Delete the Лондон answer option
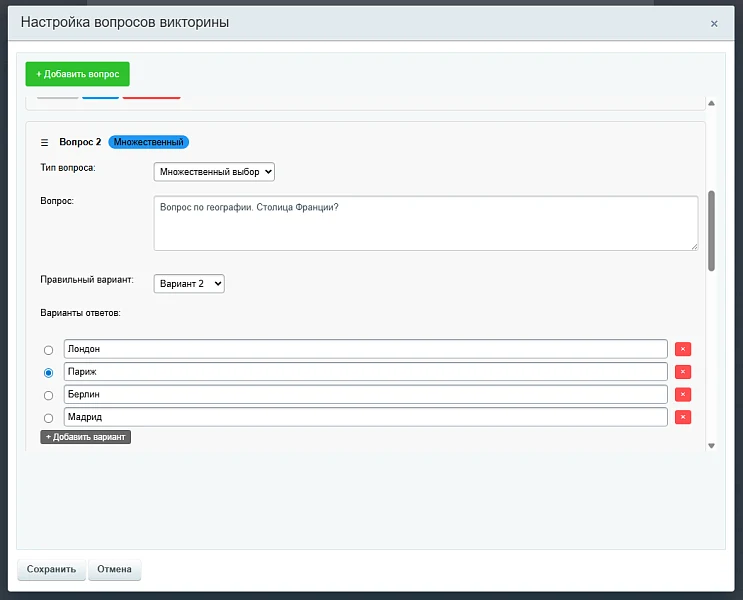The image size is (743, 600). point(683,349)
